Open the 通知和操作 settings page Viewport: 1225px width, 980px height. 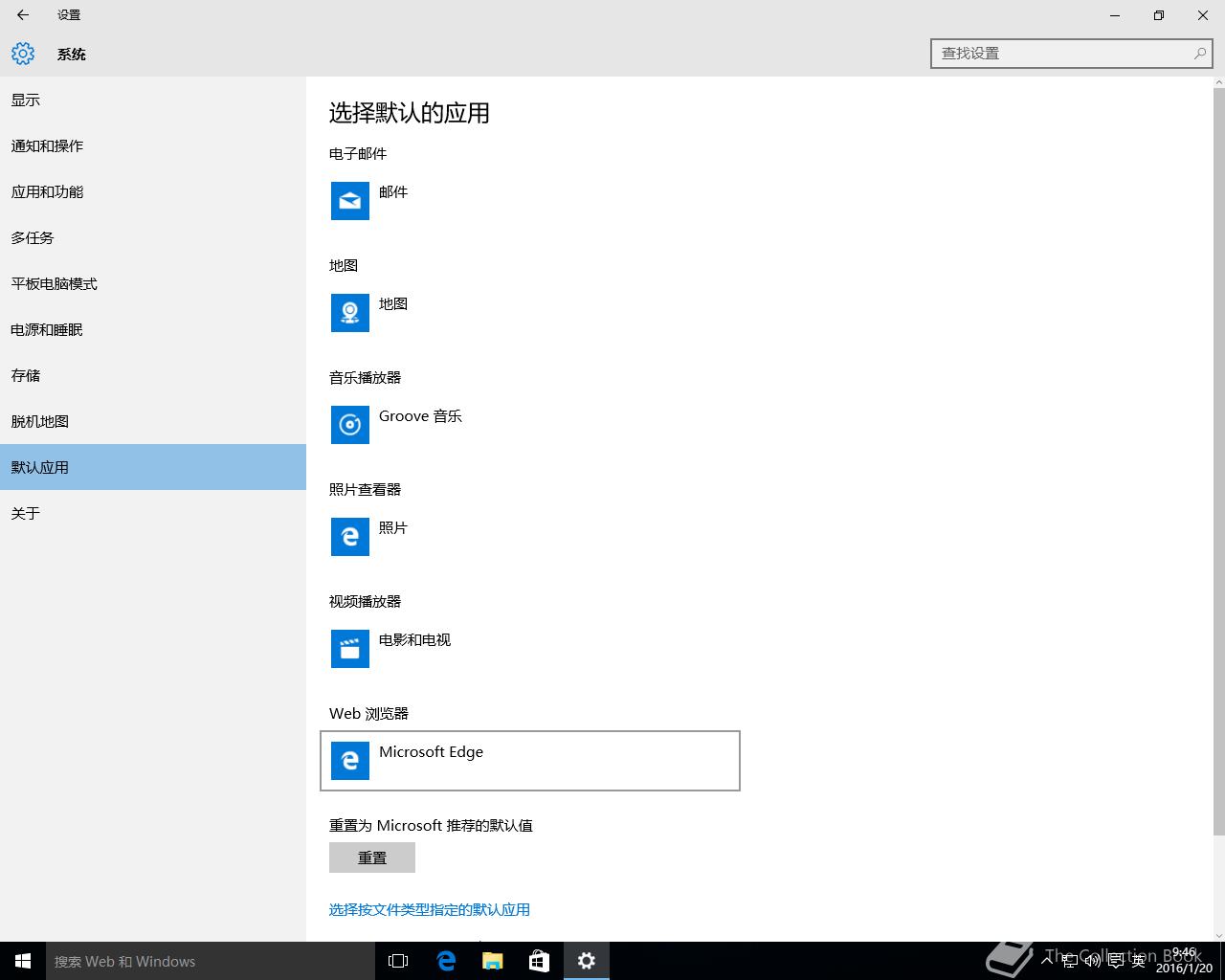[x=153, y=145]
